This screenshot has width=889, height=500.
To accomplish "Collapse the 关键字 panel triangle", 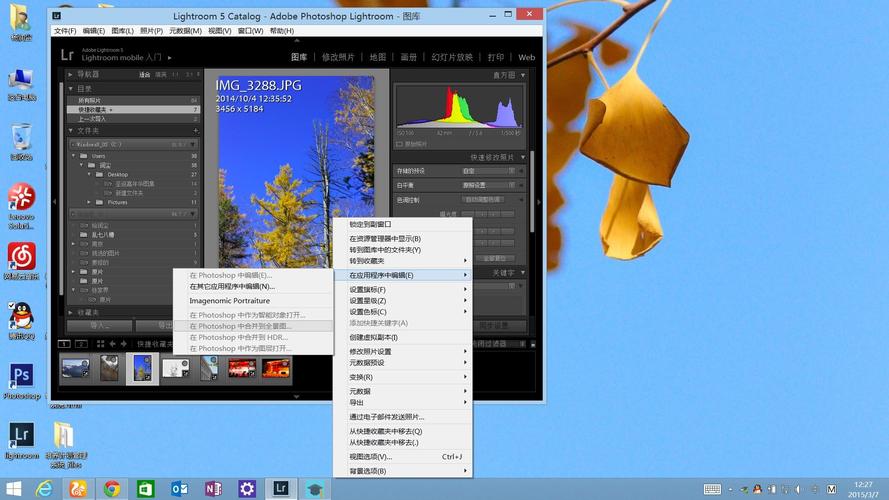I will tap(523, 273).
